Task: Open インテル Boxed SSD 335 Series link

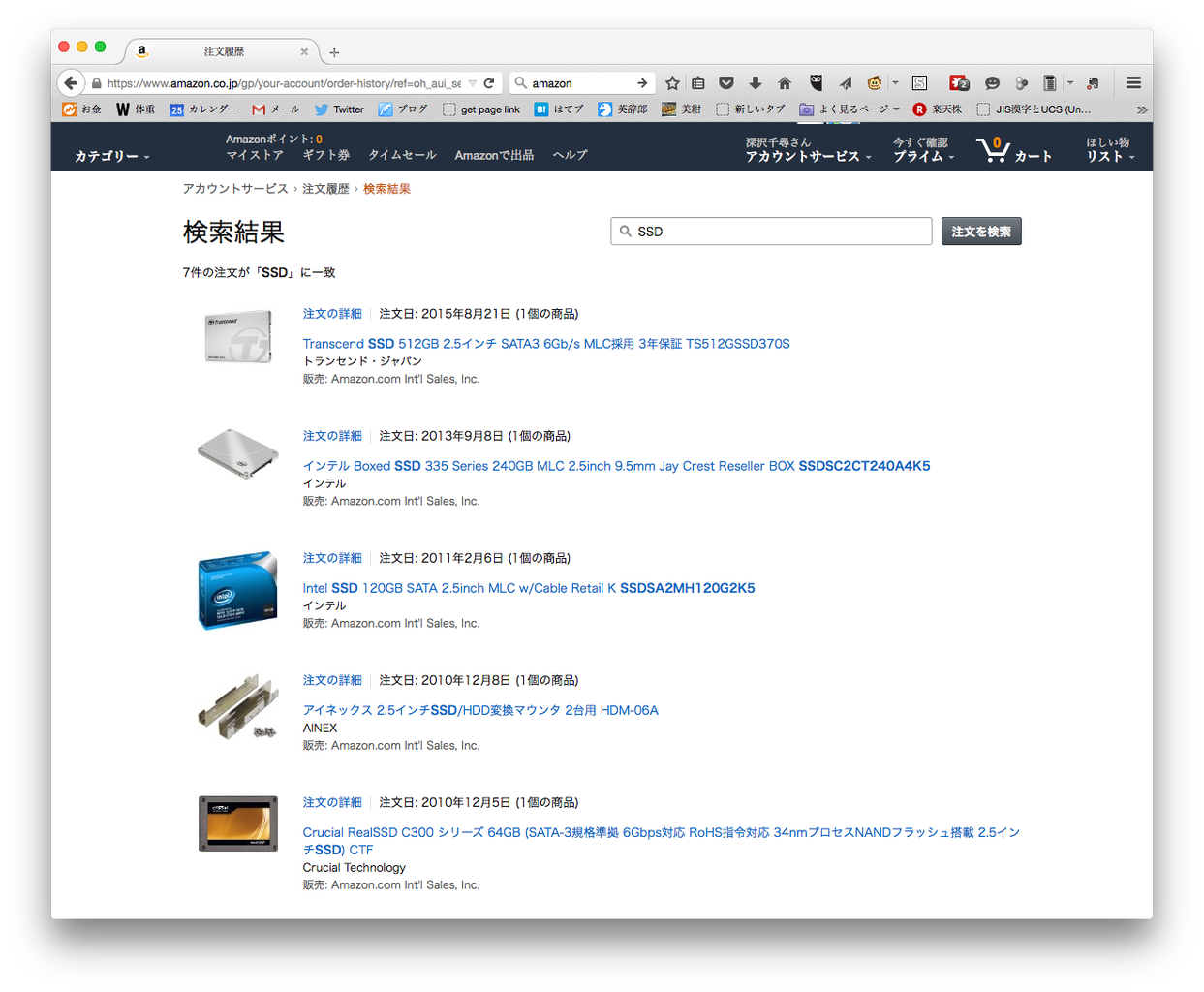Action: pos(616,466)
